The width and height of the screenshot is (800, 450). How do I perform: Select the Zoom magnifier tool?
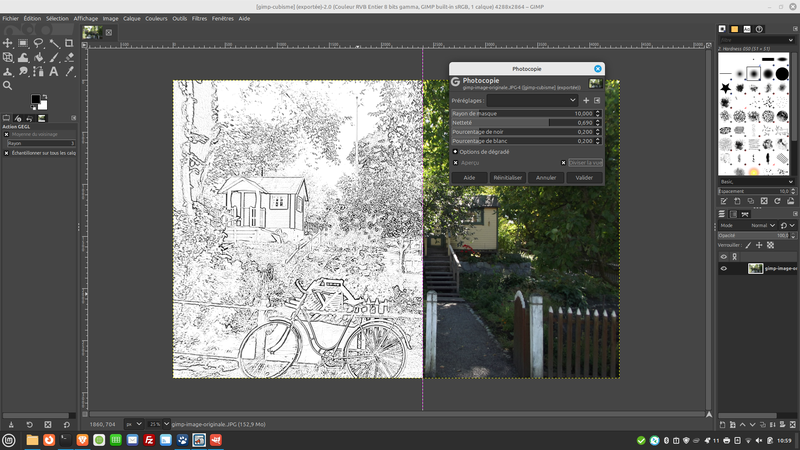[9, 85]
